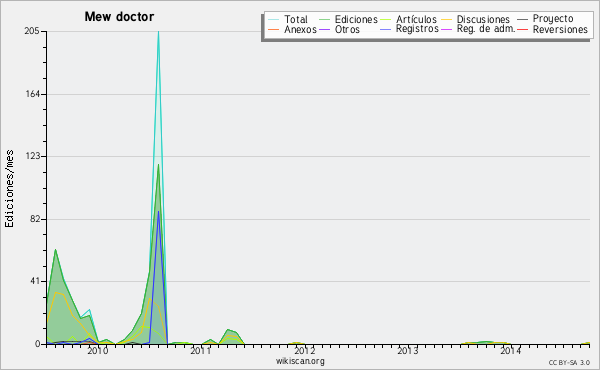Click the x-axis year label 2012
The height and width of the screenshot is (370, 600).
click(x=304, y=351)
